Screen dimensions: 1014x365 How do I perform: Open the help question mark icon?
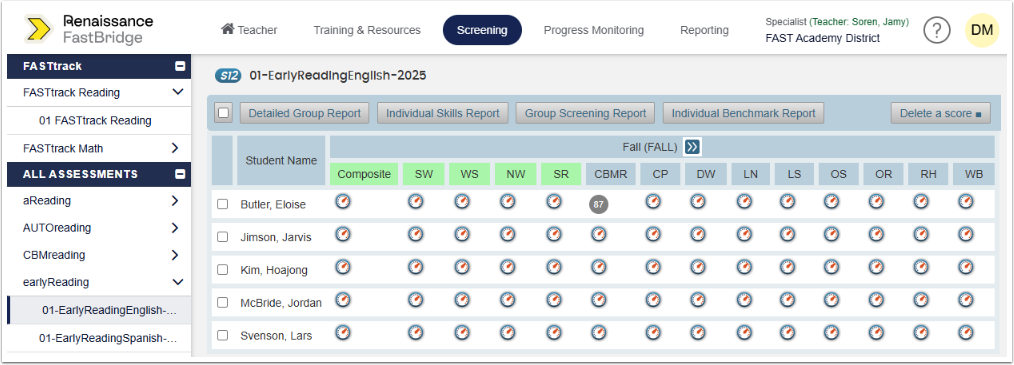[936, 30]
